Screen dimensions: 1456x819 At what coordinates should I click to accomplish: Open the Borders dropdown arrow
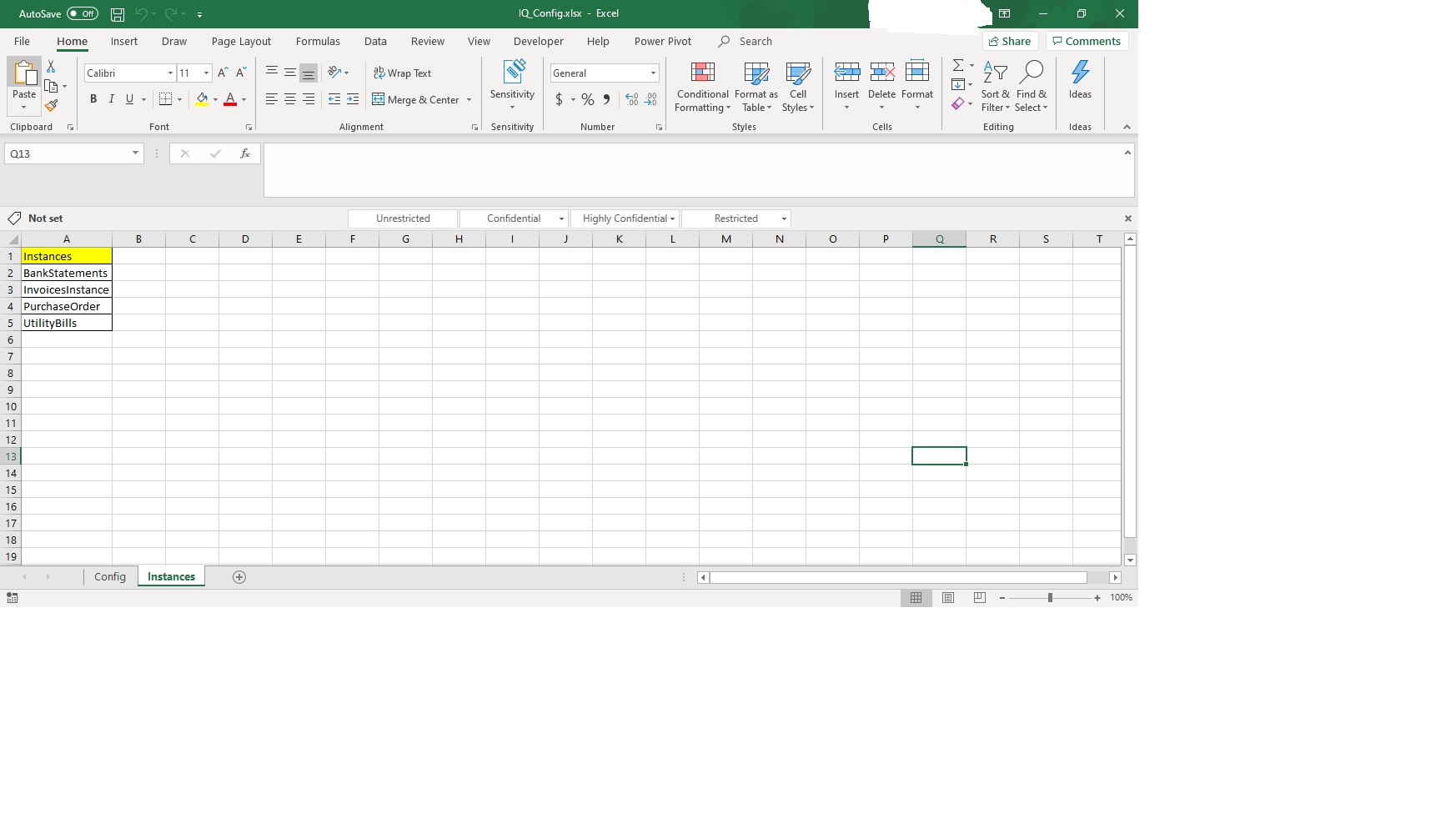point(179,100)
